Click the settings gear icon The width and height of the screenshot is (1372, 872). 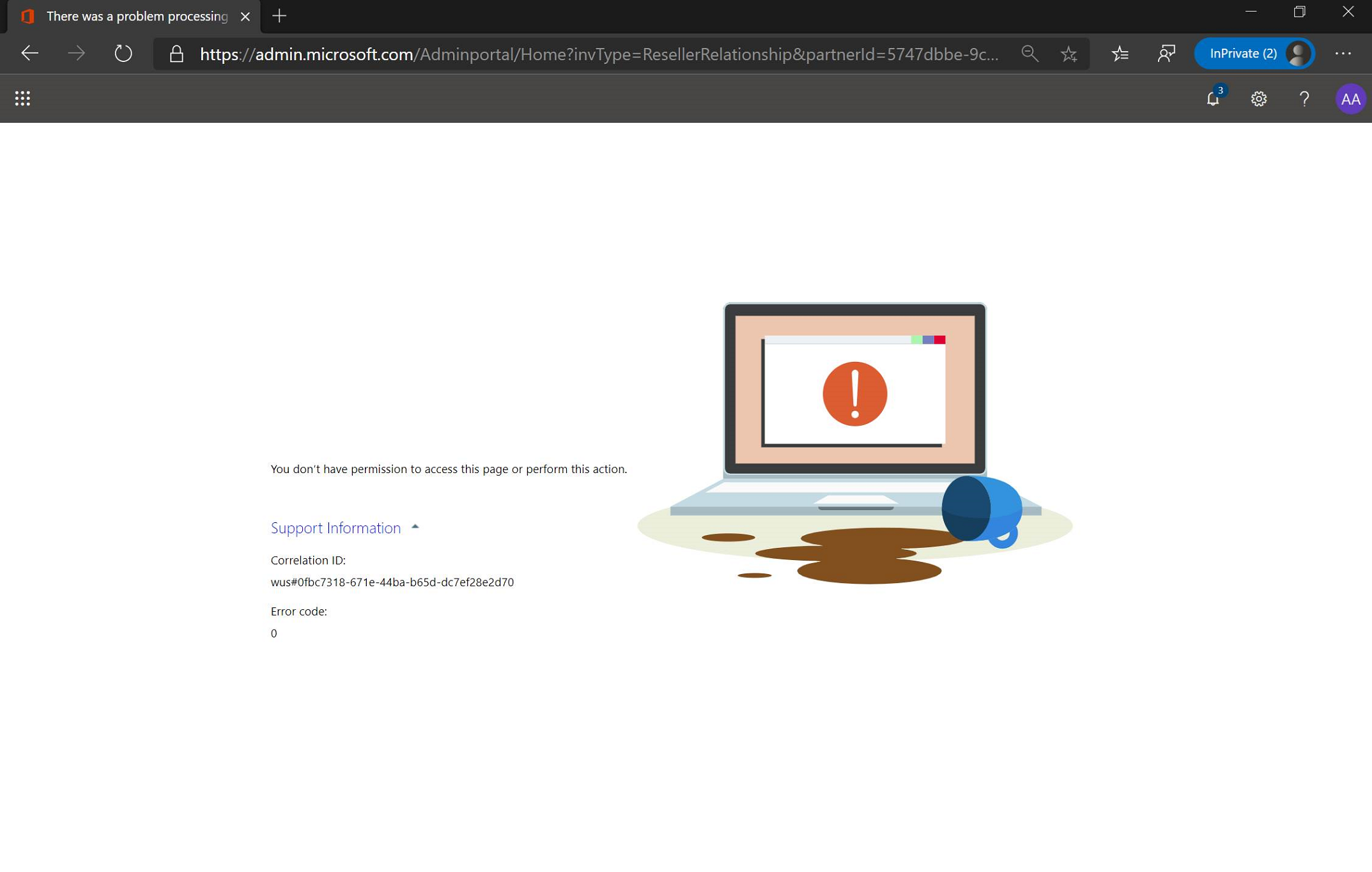click(1258, 98)
